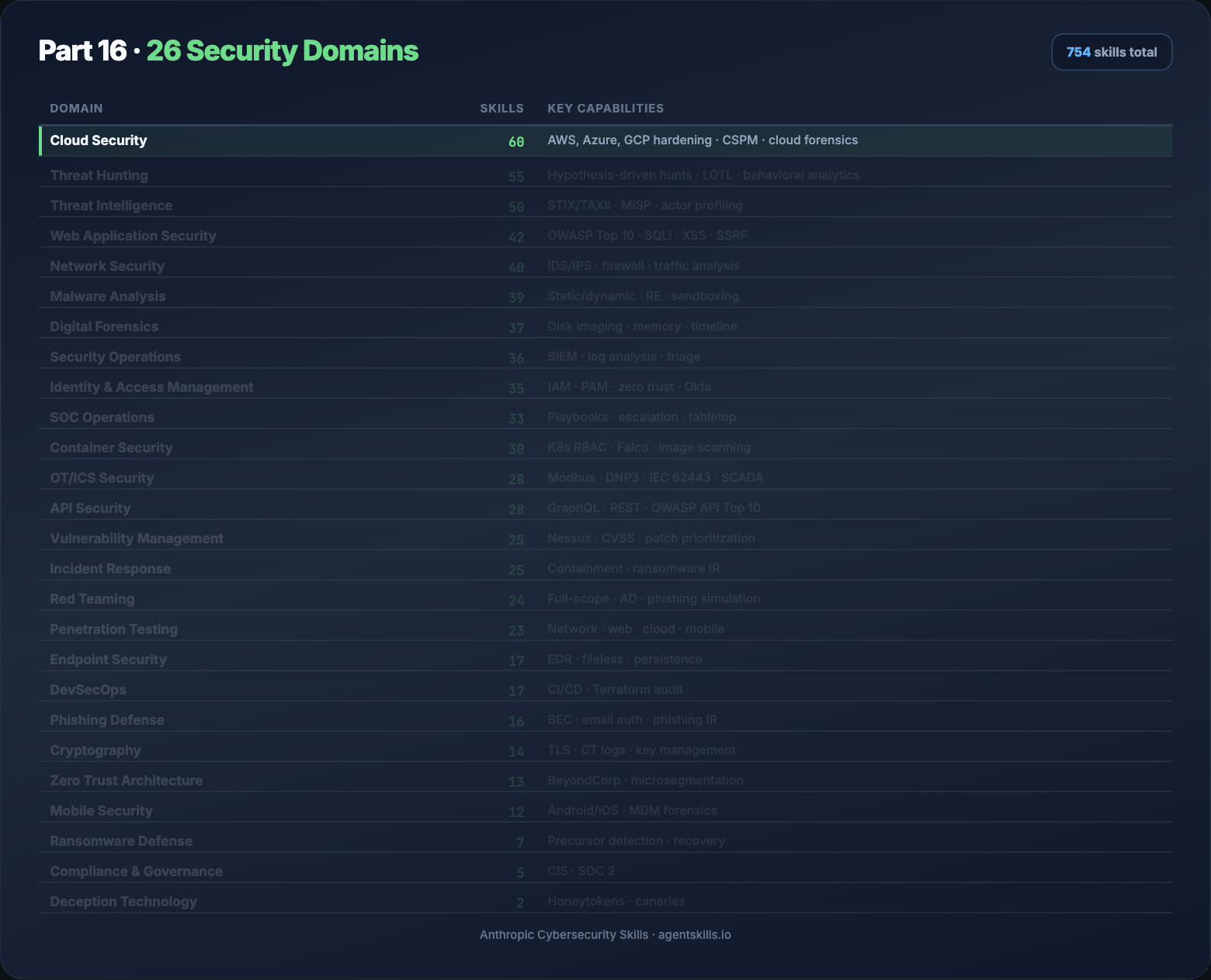The image size is (1211, 980).
Task: Click Honeytokens · canaries text
Action: point(616,902)
